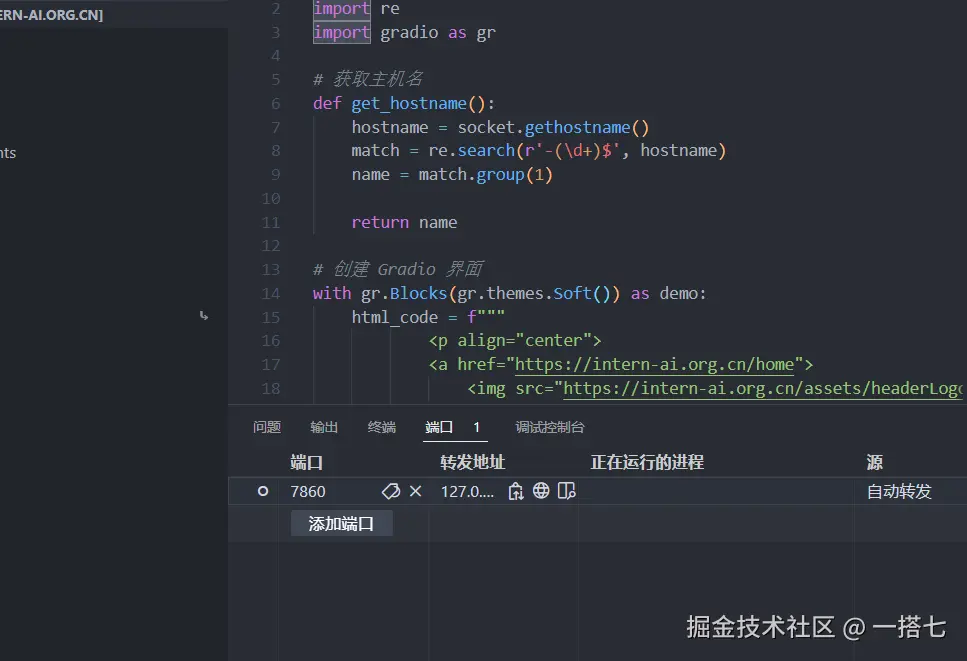This screenshot has height=661, width=967.
Task: Set a label for port 7860
Action: coord(391,491)
